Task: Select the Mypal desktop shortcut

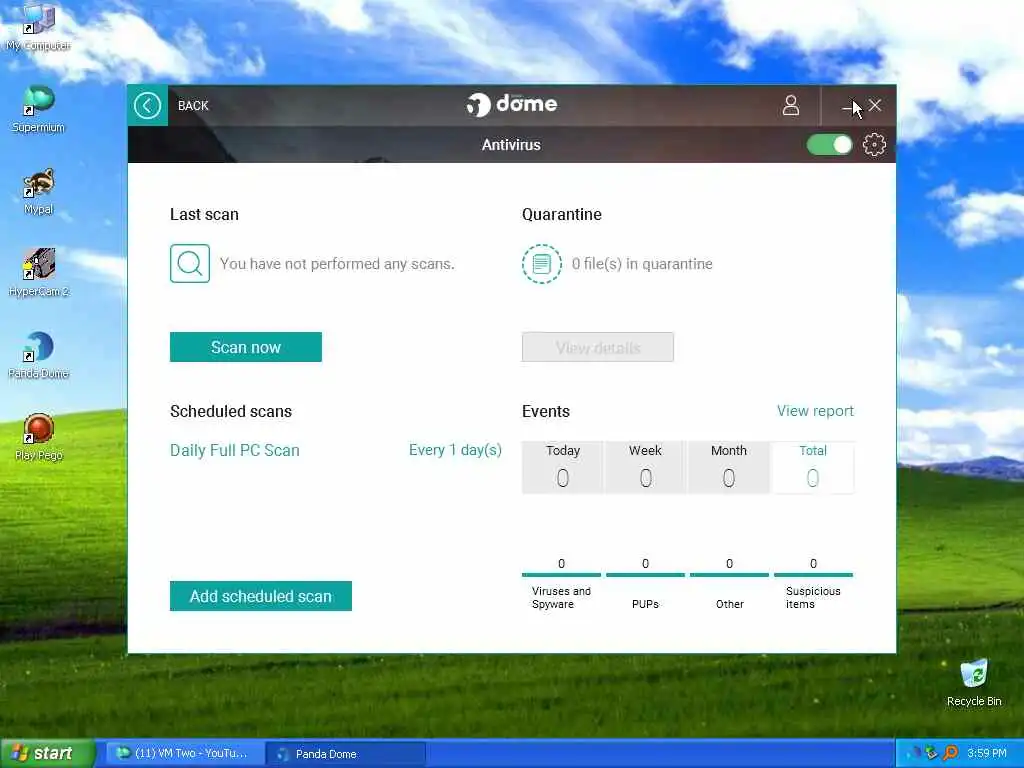Action: [x=38, y=192]
